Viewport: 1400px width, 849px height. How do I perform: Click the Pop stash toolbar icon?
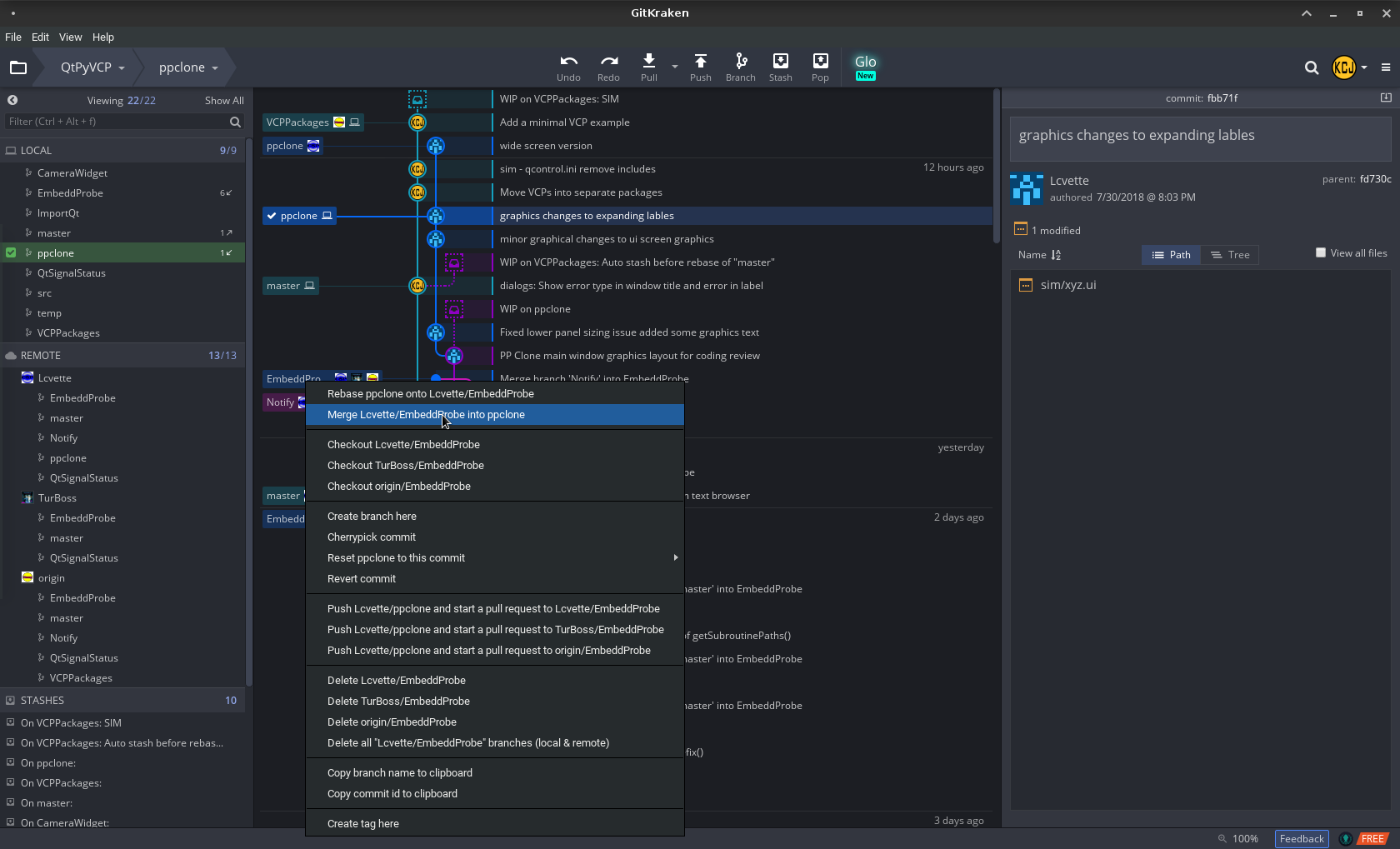820,67
